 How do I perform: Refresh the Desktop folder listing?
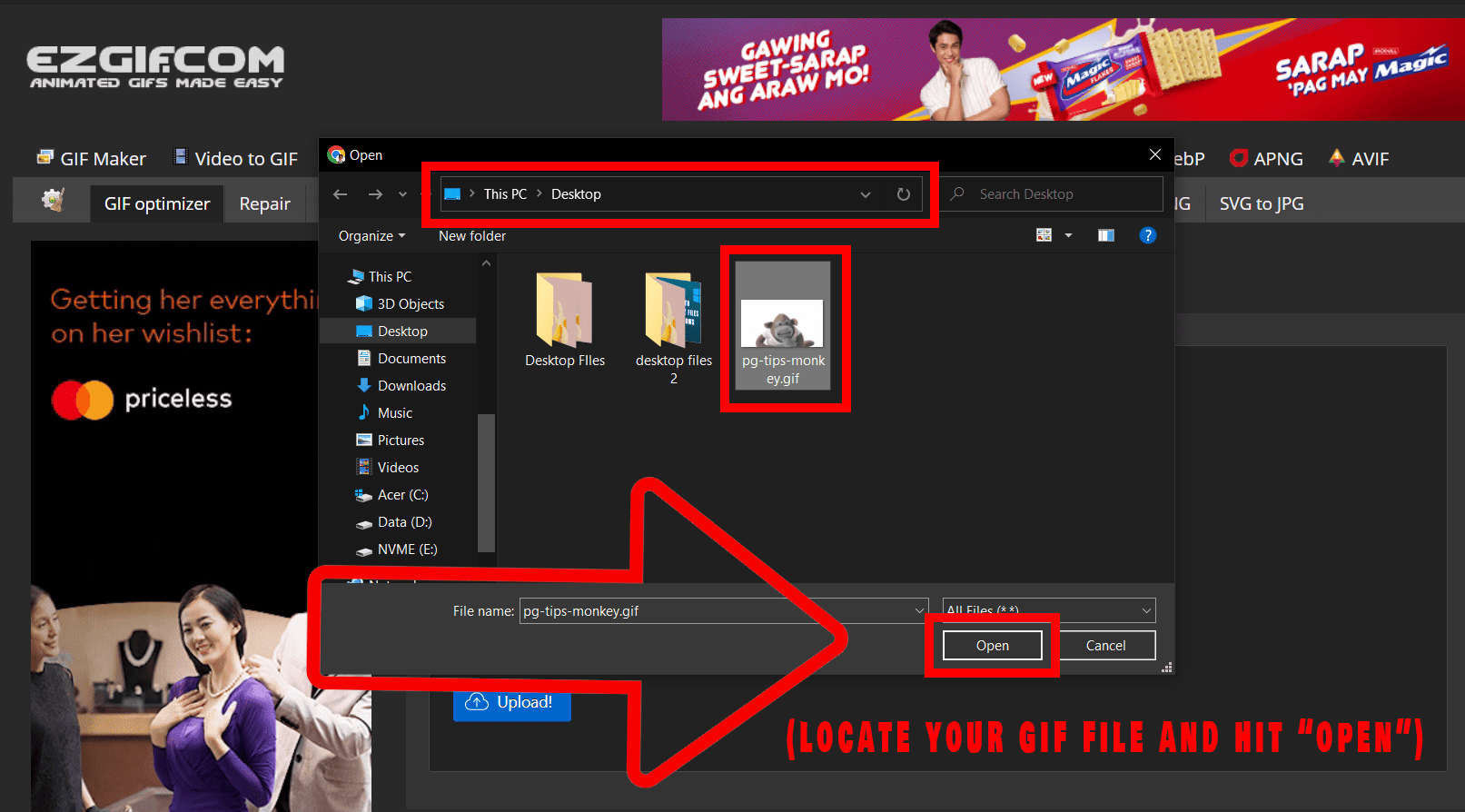coord(903,194)
